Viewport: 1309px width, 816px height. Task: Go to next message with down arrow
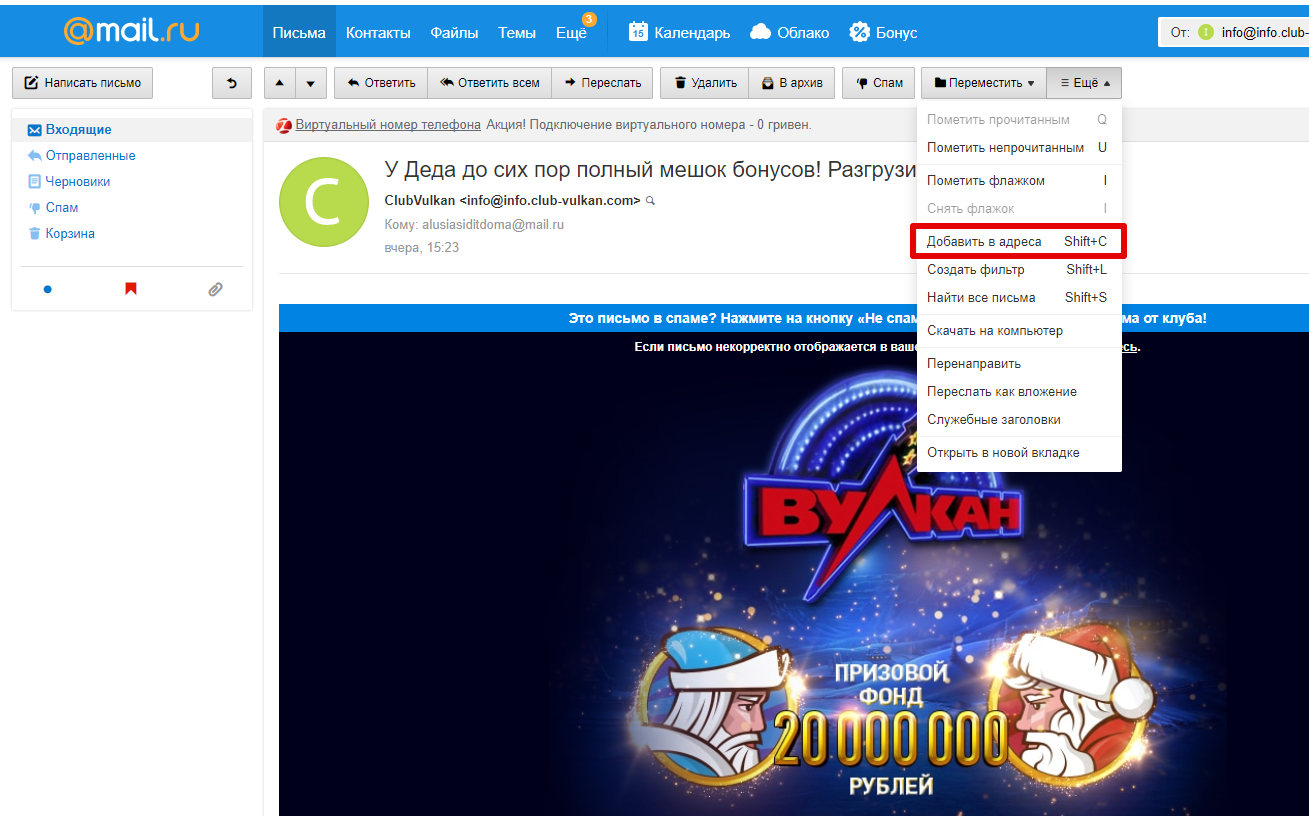311,83
